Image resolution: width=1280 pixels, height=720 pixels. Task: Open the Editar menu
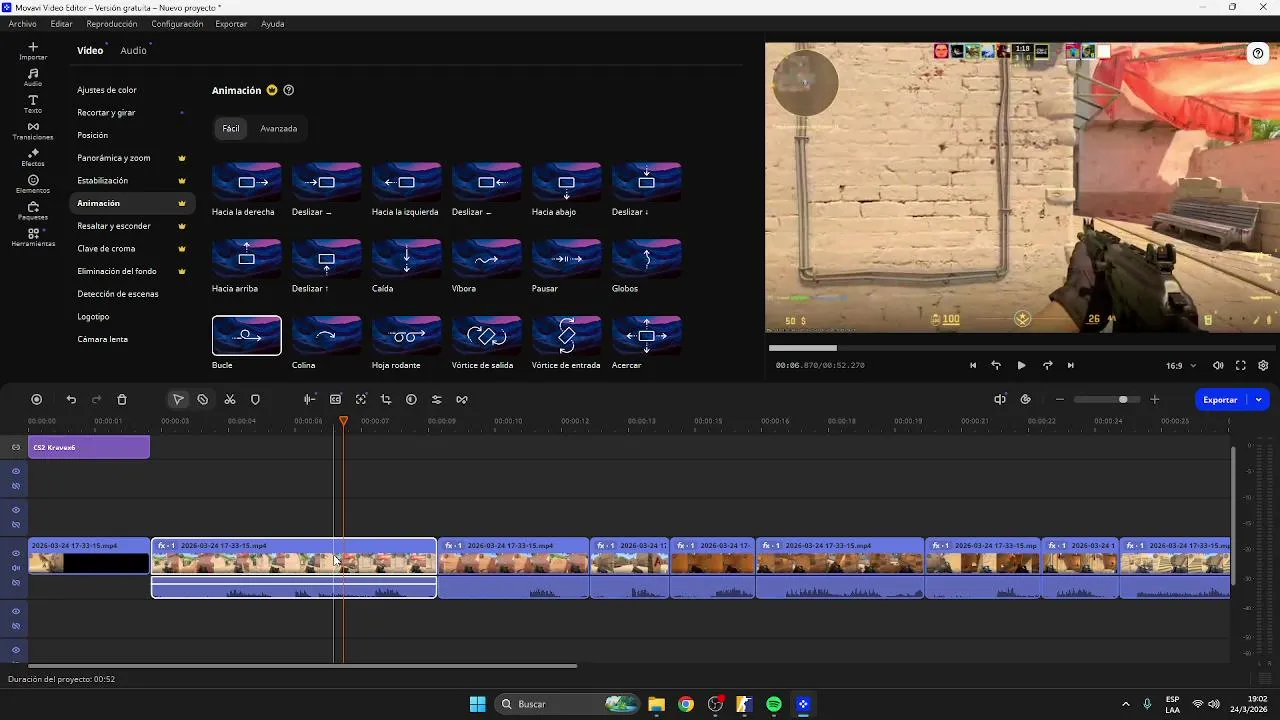[61, 24]
